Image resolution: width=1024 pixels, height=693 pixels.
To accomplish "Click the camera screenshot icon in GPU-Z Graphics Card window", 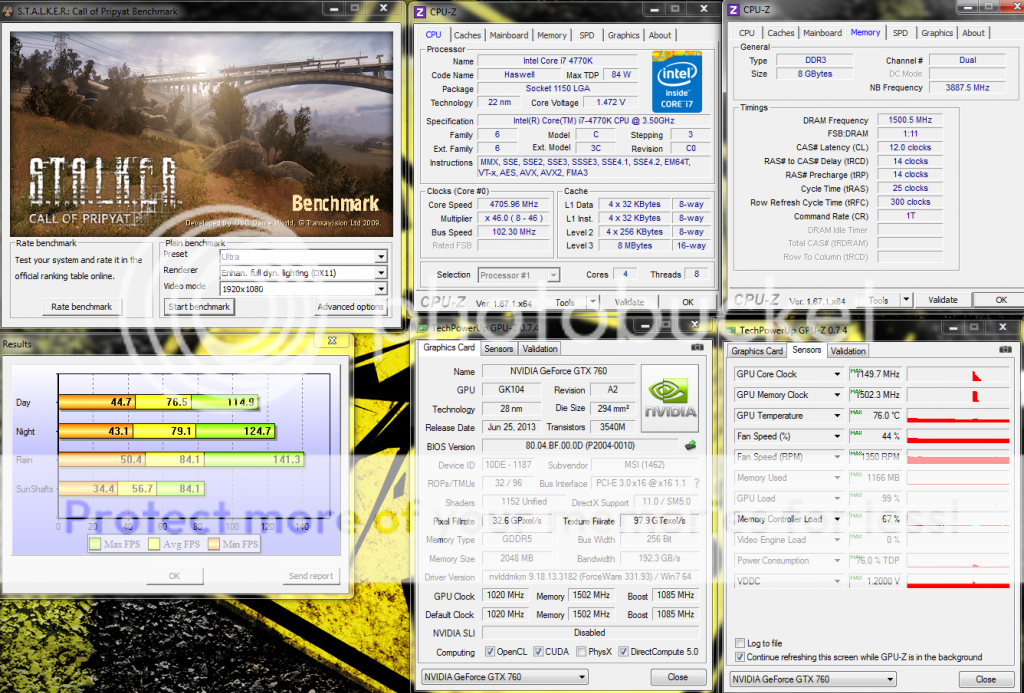I will pyautogui.click(x=696, y=349).
